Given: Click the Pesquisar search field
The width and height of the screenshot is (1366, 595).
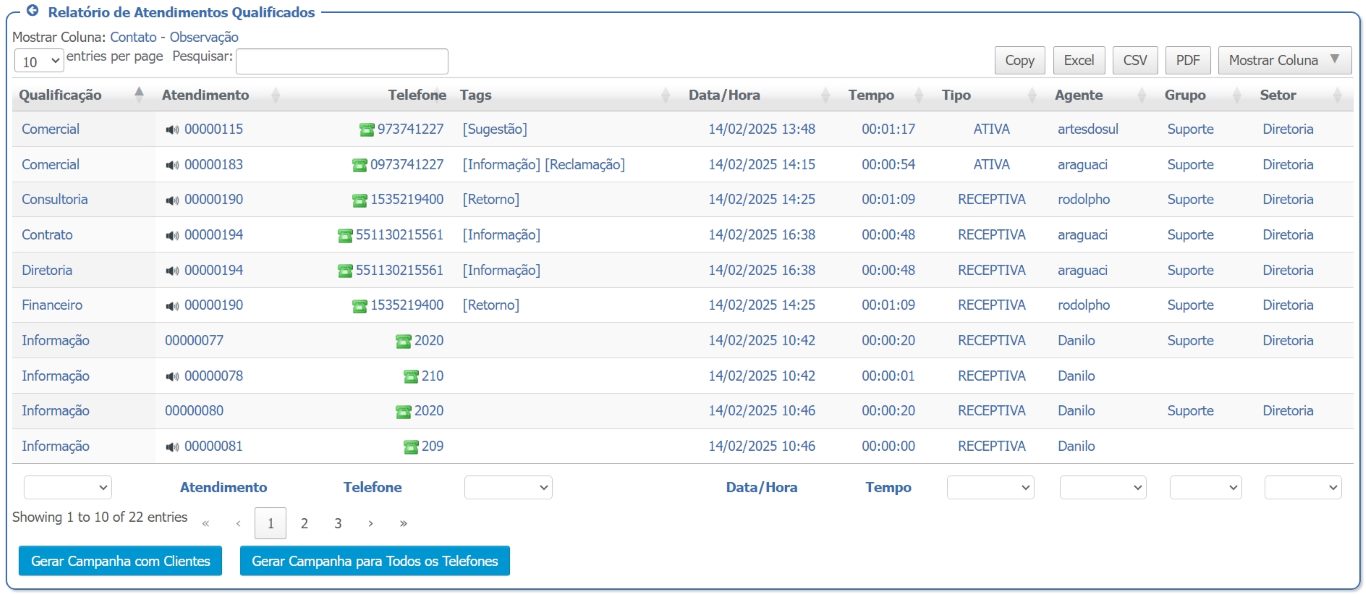Looking at the screenshot, I should pos(342,61).
